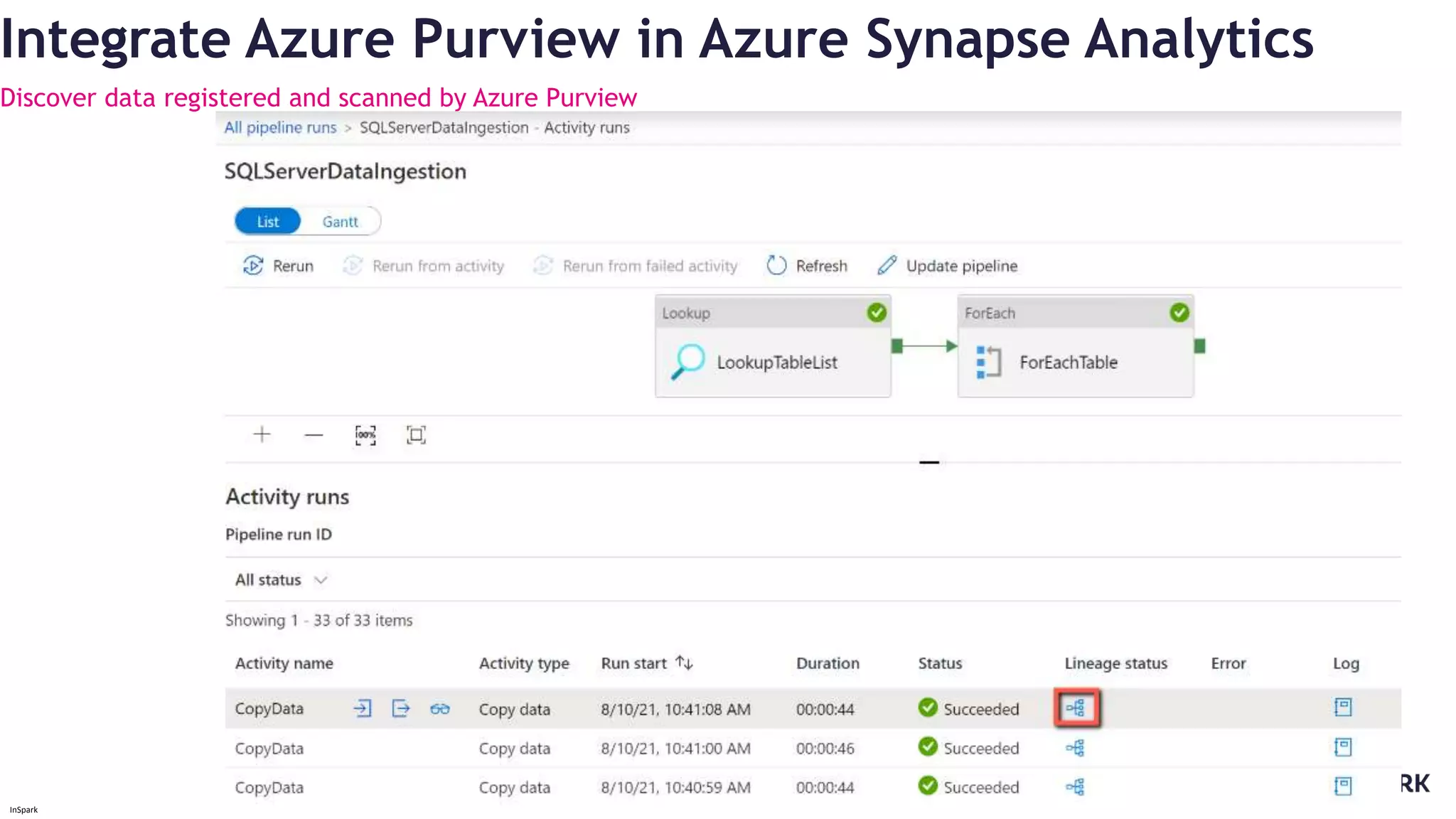View output of first CopyData run
The height and width of the screenshot is (819, 1456).
[x=401, y=708]
